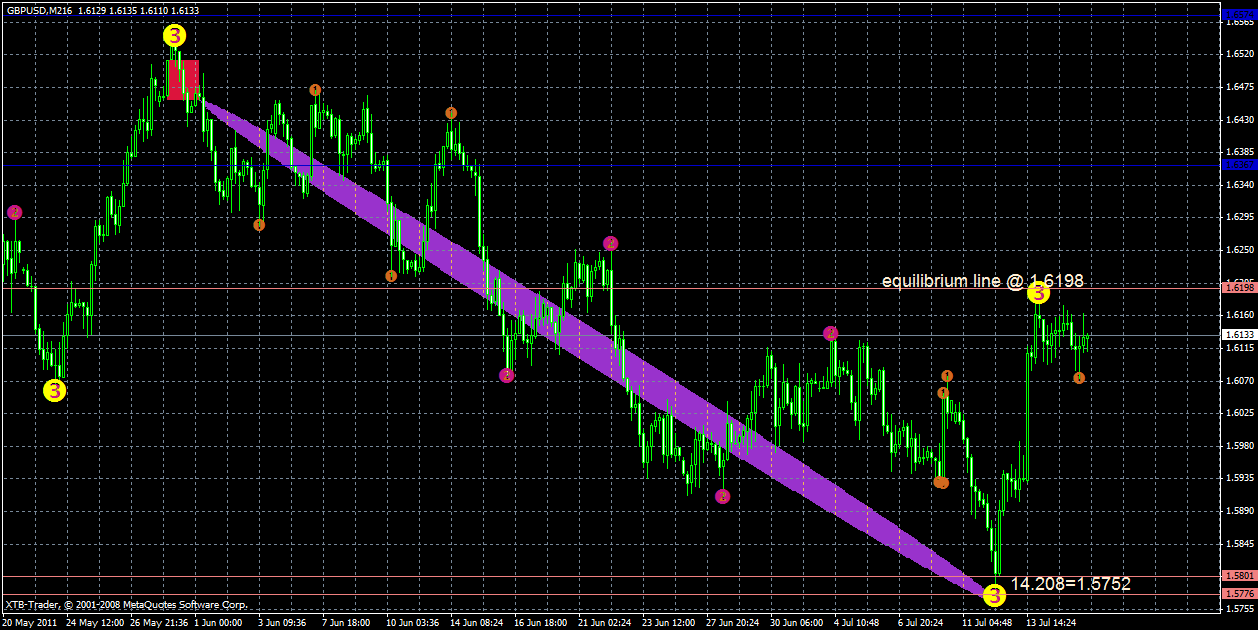This screenshot has width=1258, height=630.
Task: Click the yellow 3 marker above the red rectangle
Action: (175, 36)
